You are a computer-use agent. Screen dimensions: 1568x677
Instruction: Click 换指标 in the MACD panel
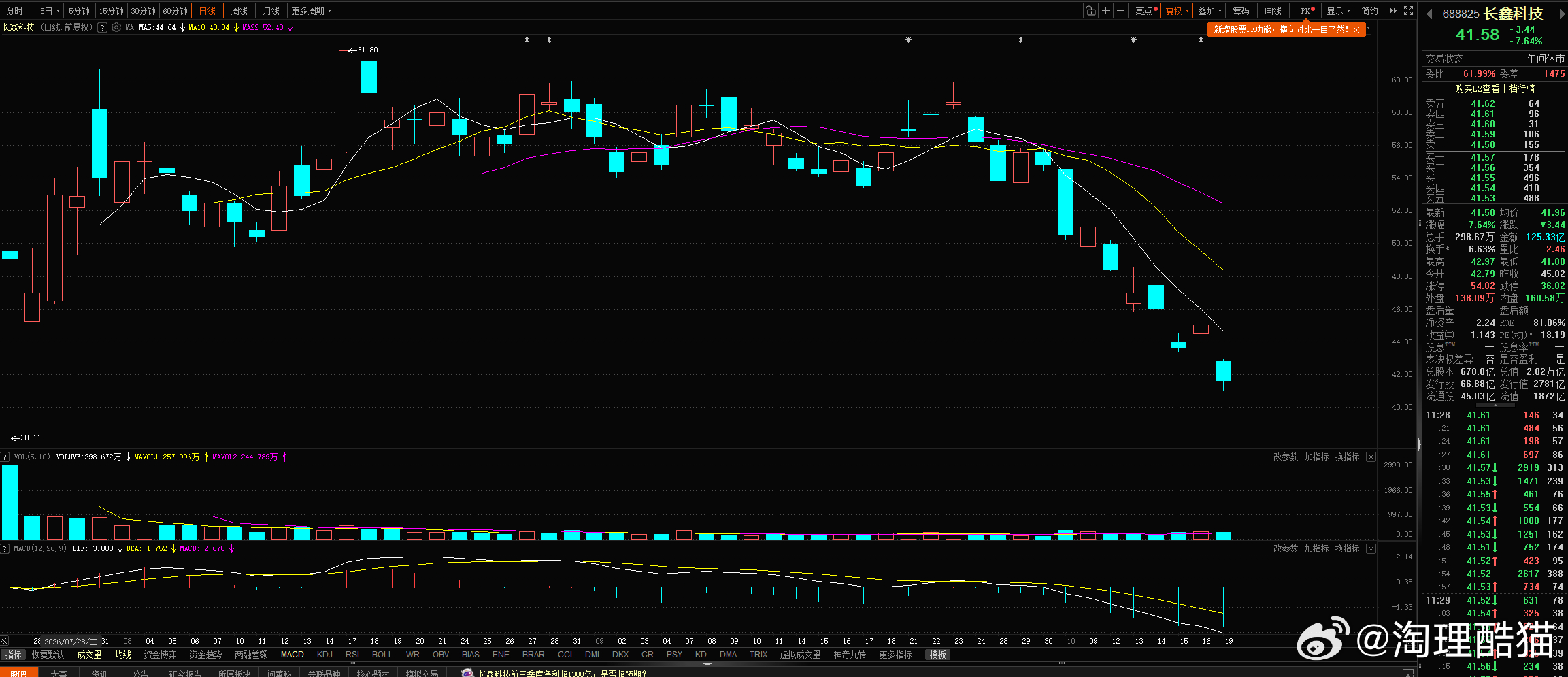[1347, 549]
